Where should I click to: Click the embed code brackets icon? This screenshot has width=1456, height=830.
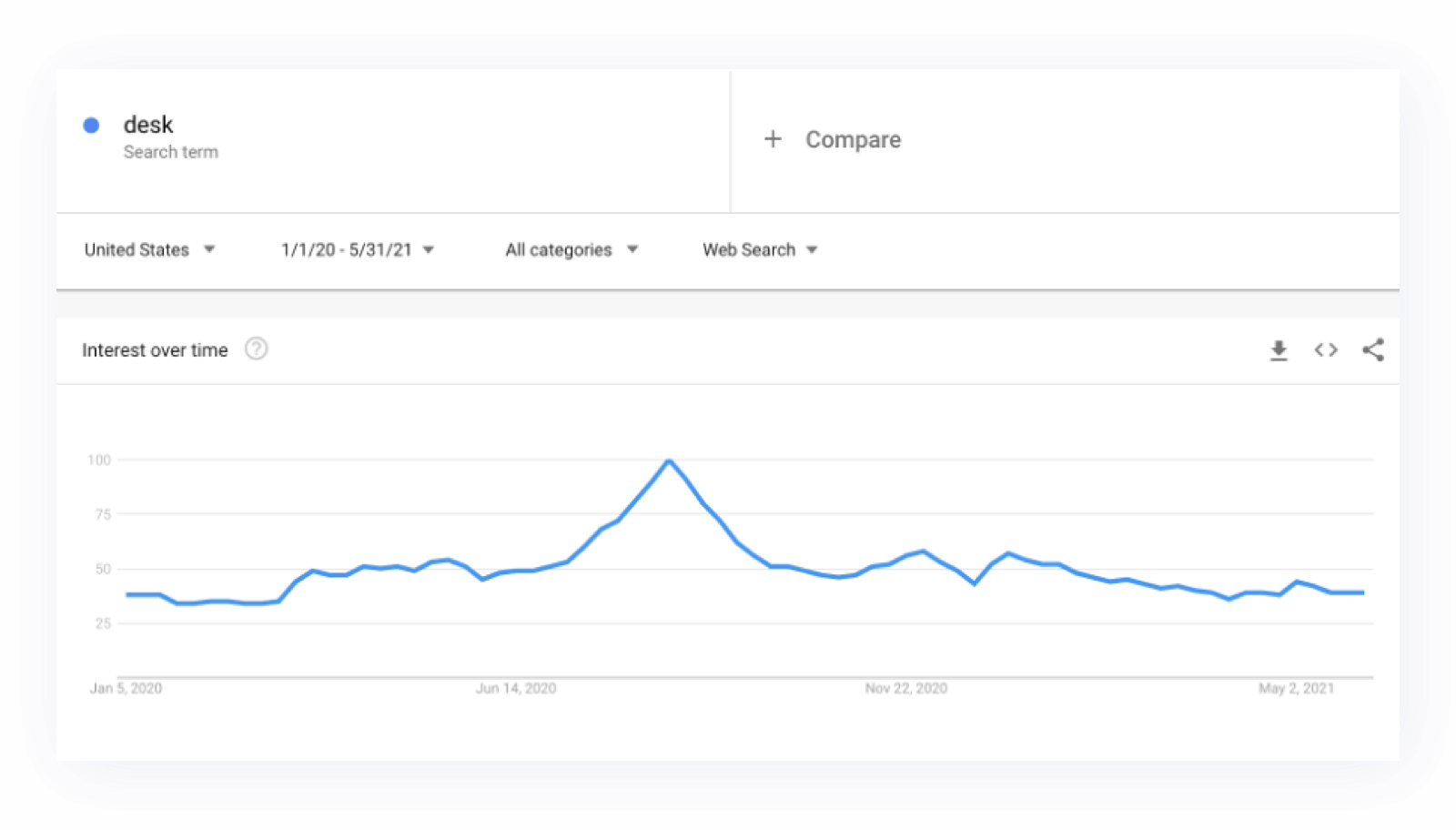[1326, 350]
